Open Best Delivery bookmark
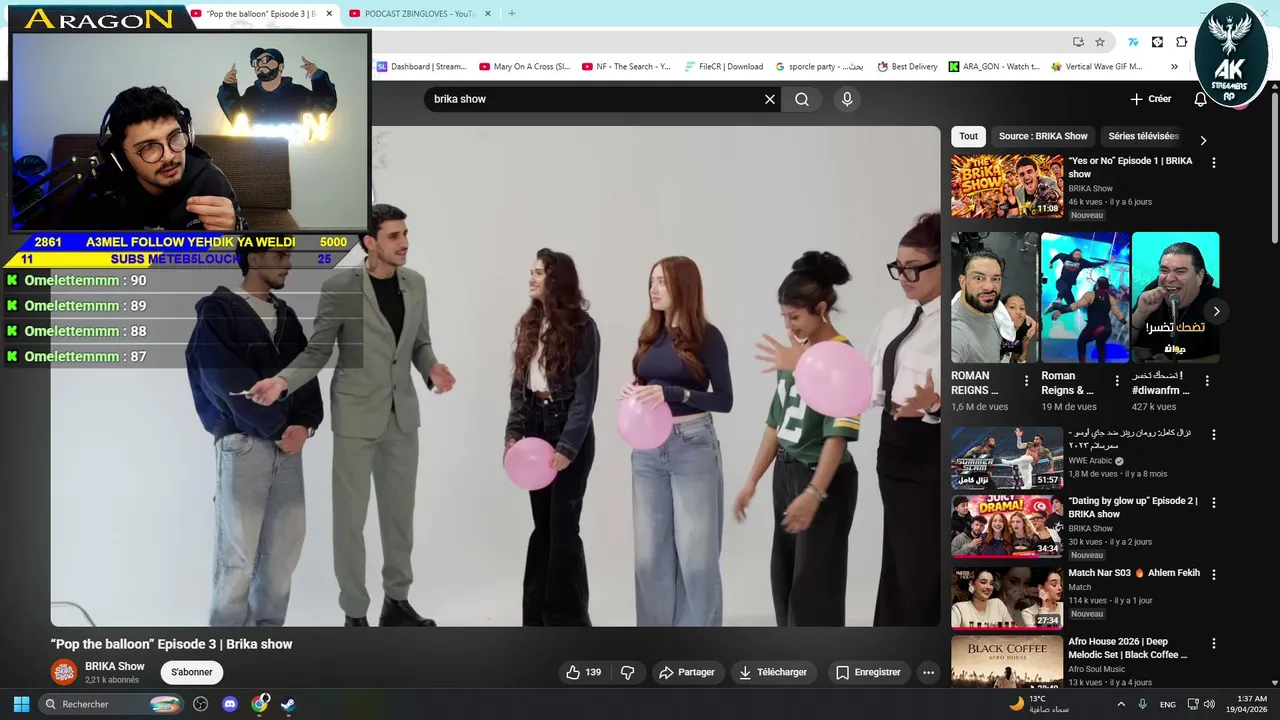This screenshot has width=1280, height=720. (x=907, y=67)
